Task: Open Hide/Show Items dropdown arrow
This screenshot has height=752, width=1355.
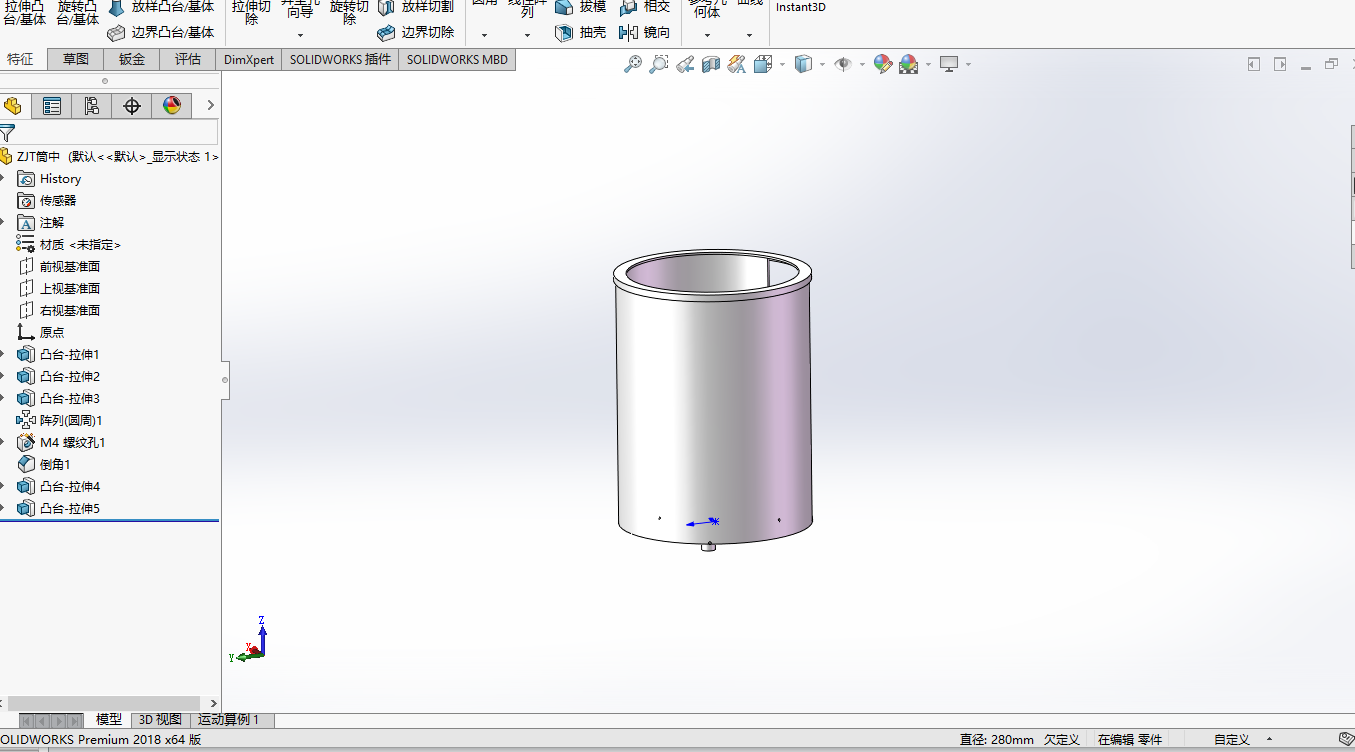Action: pyautogui.click(x=862, y=64)
